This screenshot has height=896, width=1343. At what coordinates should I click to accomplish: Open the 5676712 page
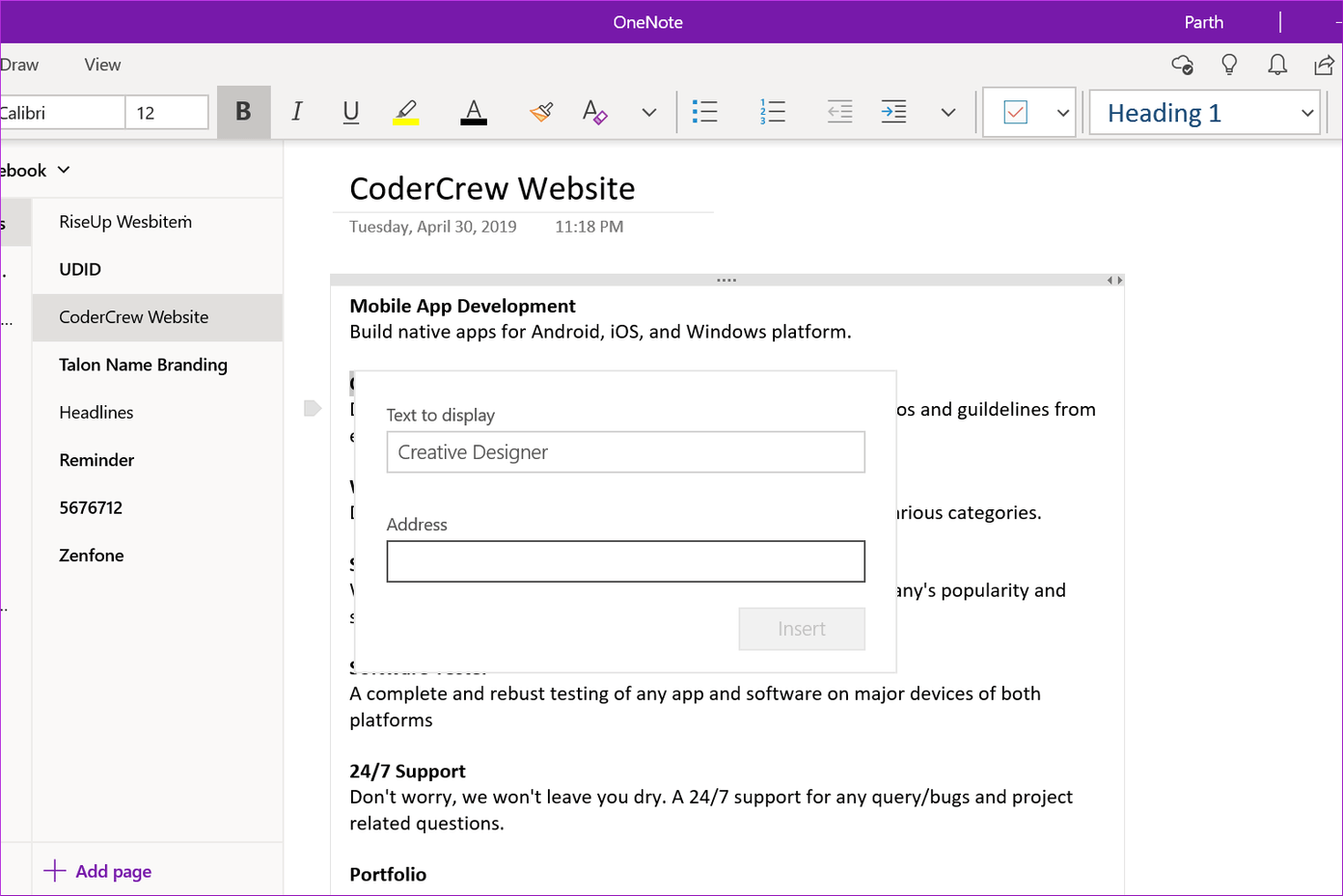(157, 508)
